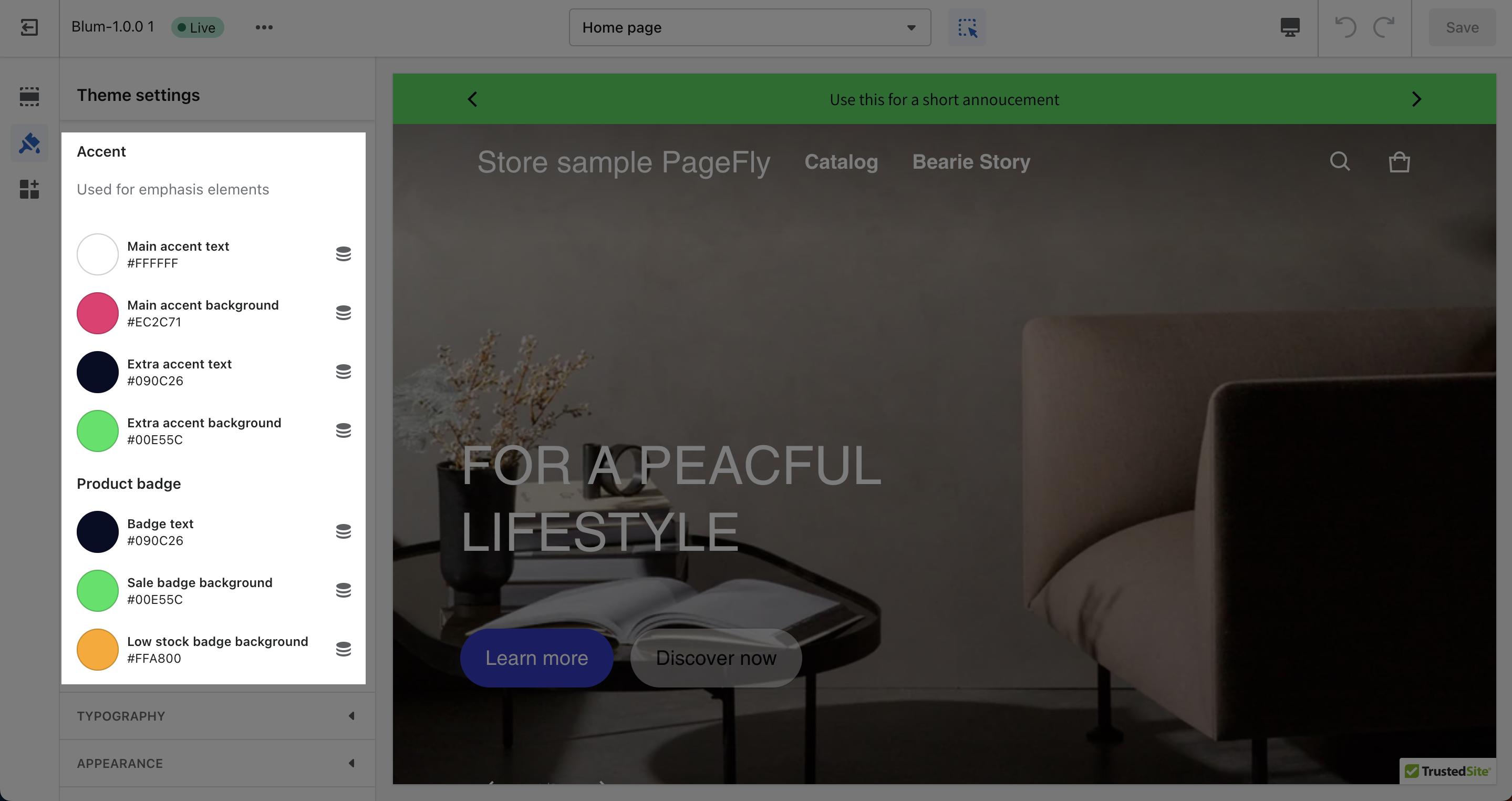Click the Discover now button
The width and height of the screenshot is (1512, 801).
716,658
